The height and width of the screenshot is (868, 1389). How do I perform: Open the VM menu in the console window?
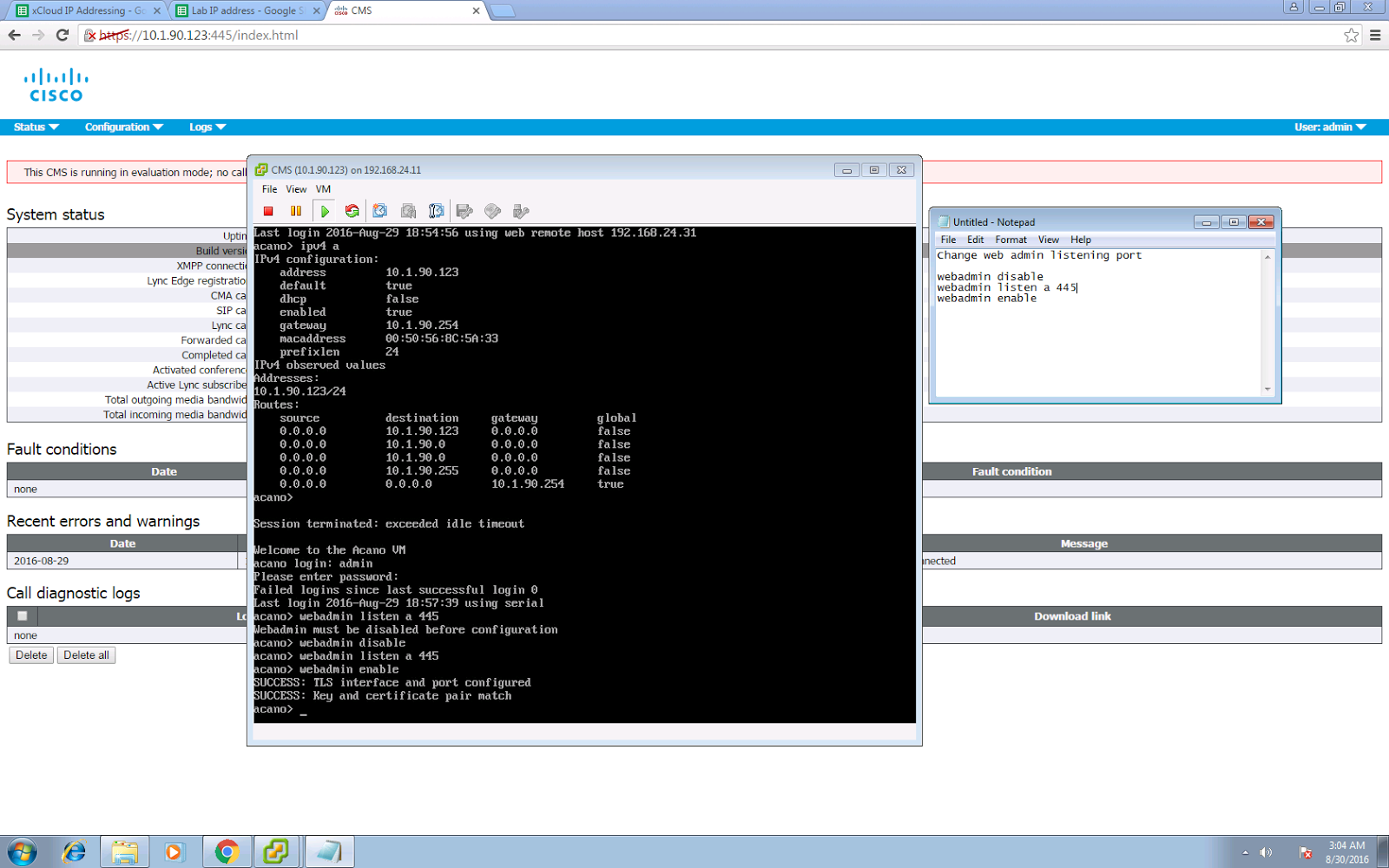(x=323, y=188)
